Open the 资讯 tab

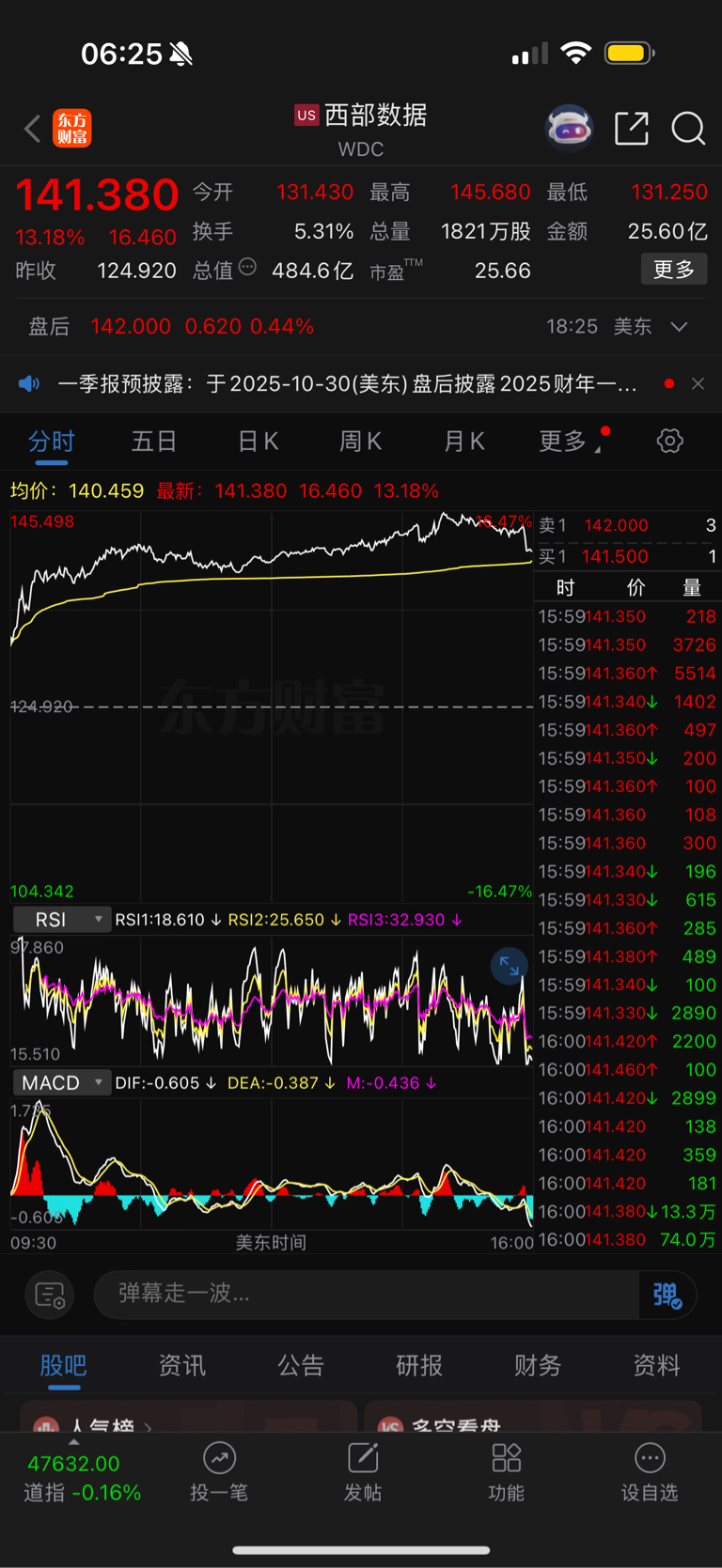(x=182, y=1365)
